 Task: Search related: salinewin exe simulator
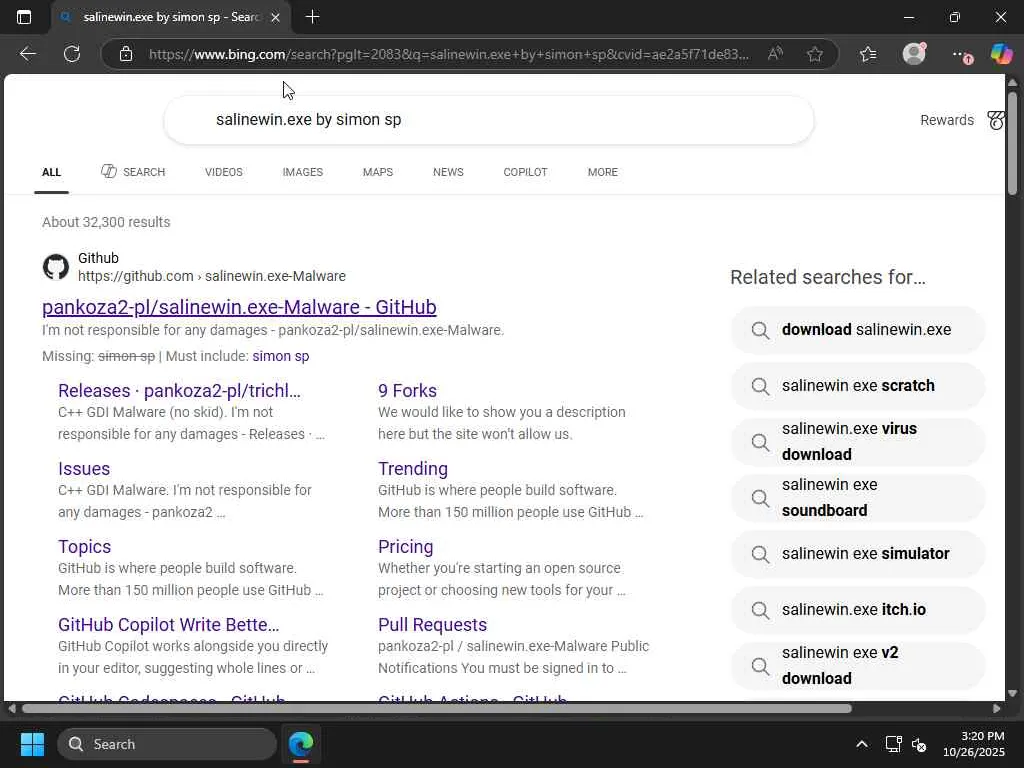coord(857,554)
